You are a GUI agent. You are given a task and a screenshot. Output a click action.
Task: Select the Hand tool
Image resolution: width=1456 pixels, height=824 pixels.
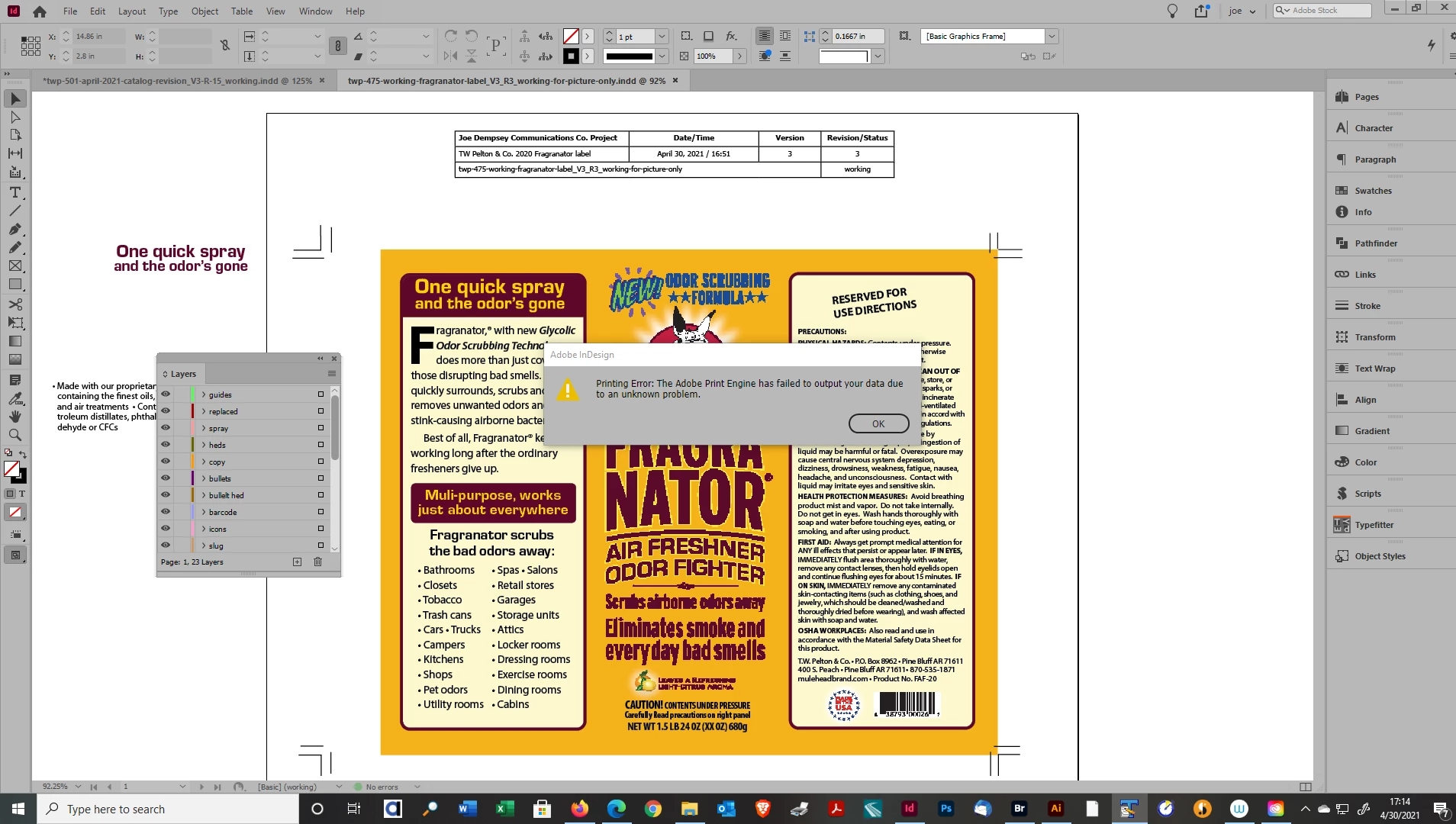click(x=15, y=417)
